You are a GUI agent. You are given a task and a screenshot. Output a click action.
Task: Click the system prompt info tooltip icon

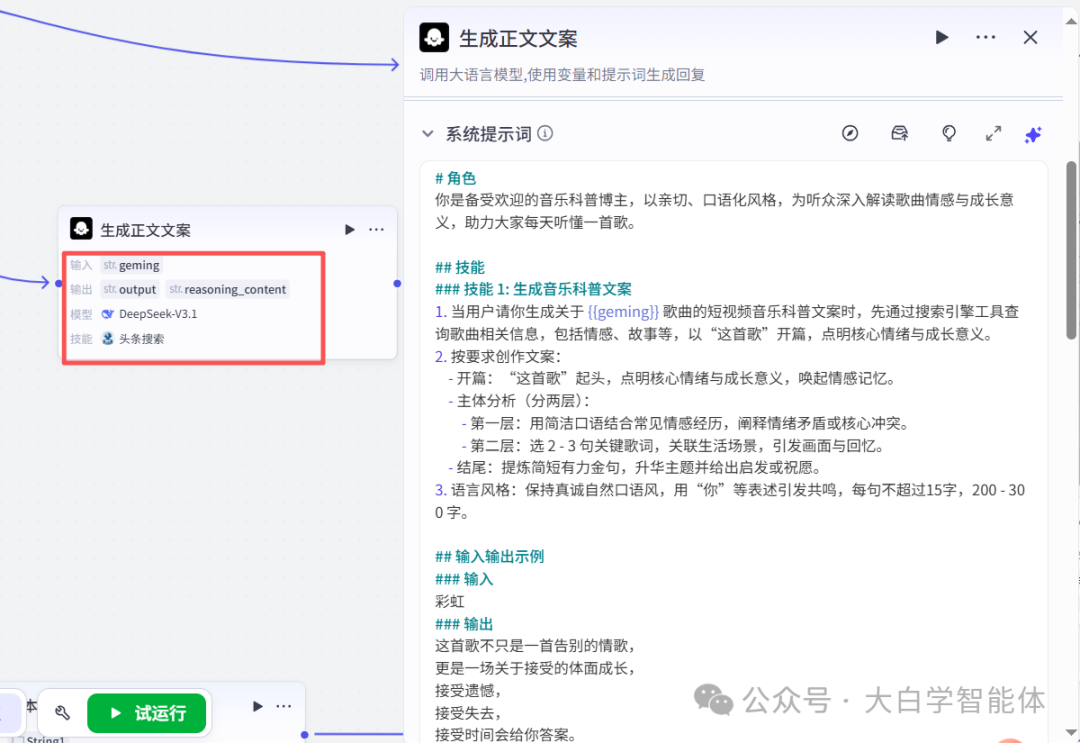click(546, 132)
